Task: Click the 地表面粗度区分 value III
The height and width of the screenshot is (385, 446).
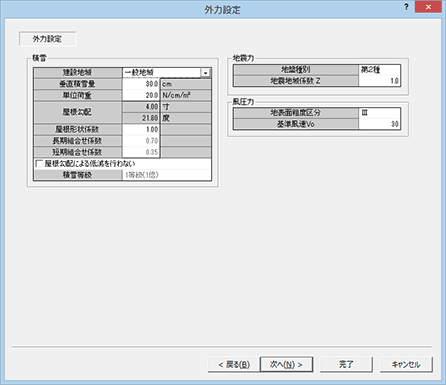Action: click(x=379, y=113)
